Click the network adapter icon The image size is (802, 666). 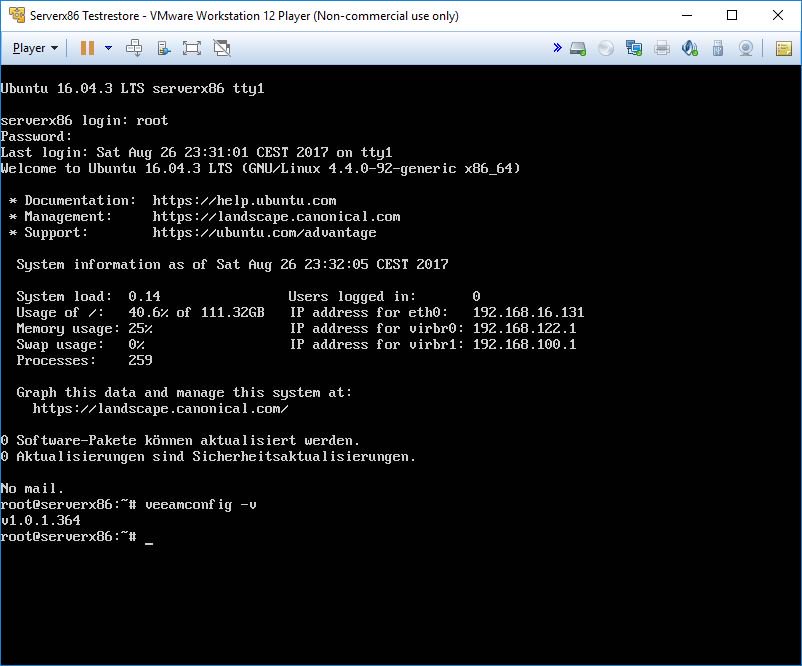tap(634, 48)
